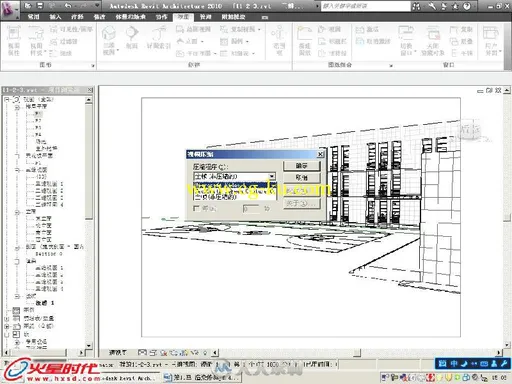
Task: Switch to the Home (常用) ribbon tab
Action: [x=33, y=17]
